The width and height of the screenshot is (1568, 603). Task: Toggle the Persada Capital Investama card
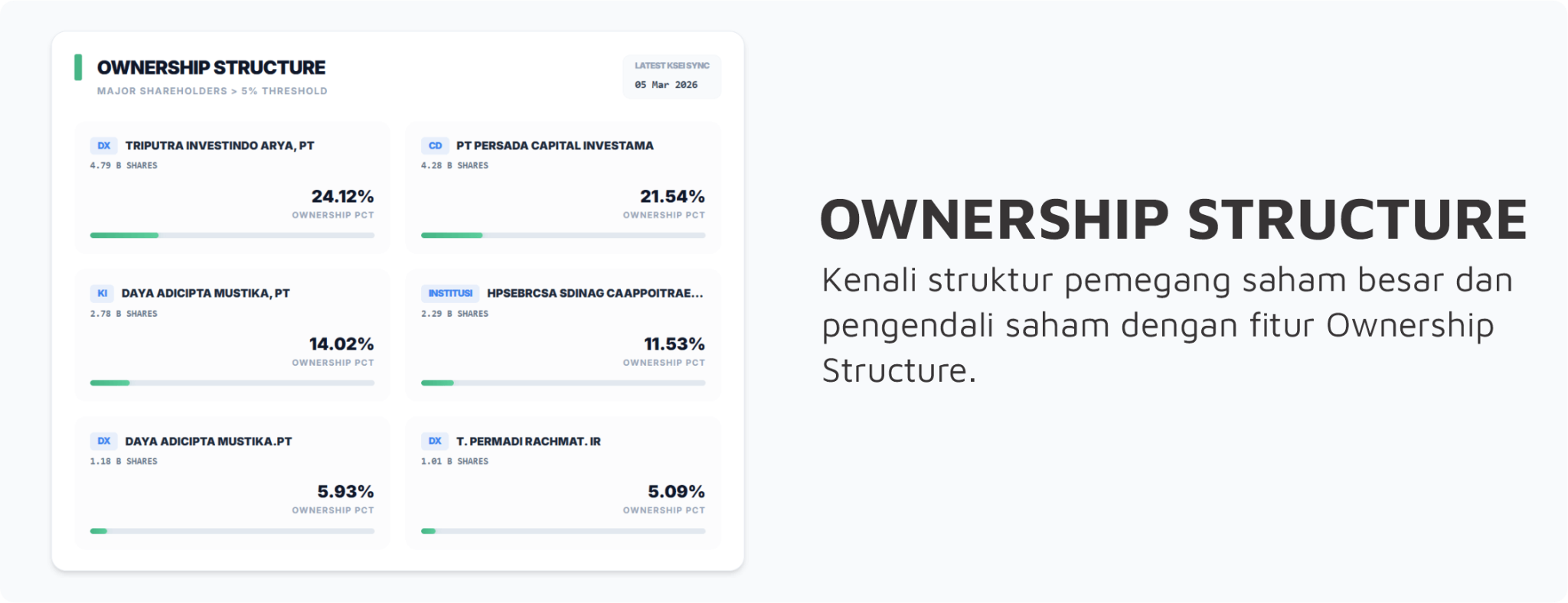(x=563, y=186)
